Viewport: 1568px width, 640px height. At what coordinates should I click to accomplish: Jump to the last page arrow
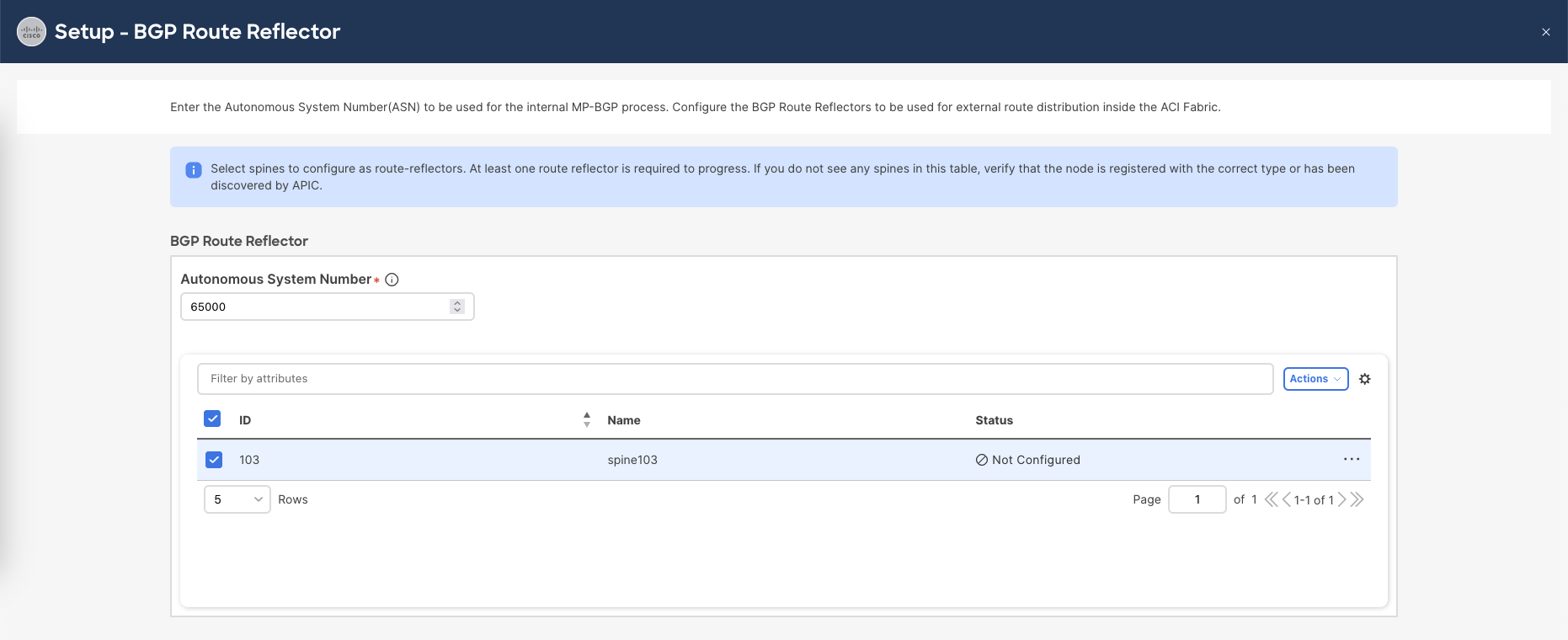[x=1357, y=499]
